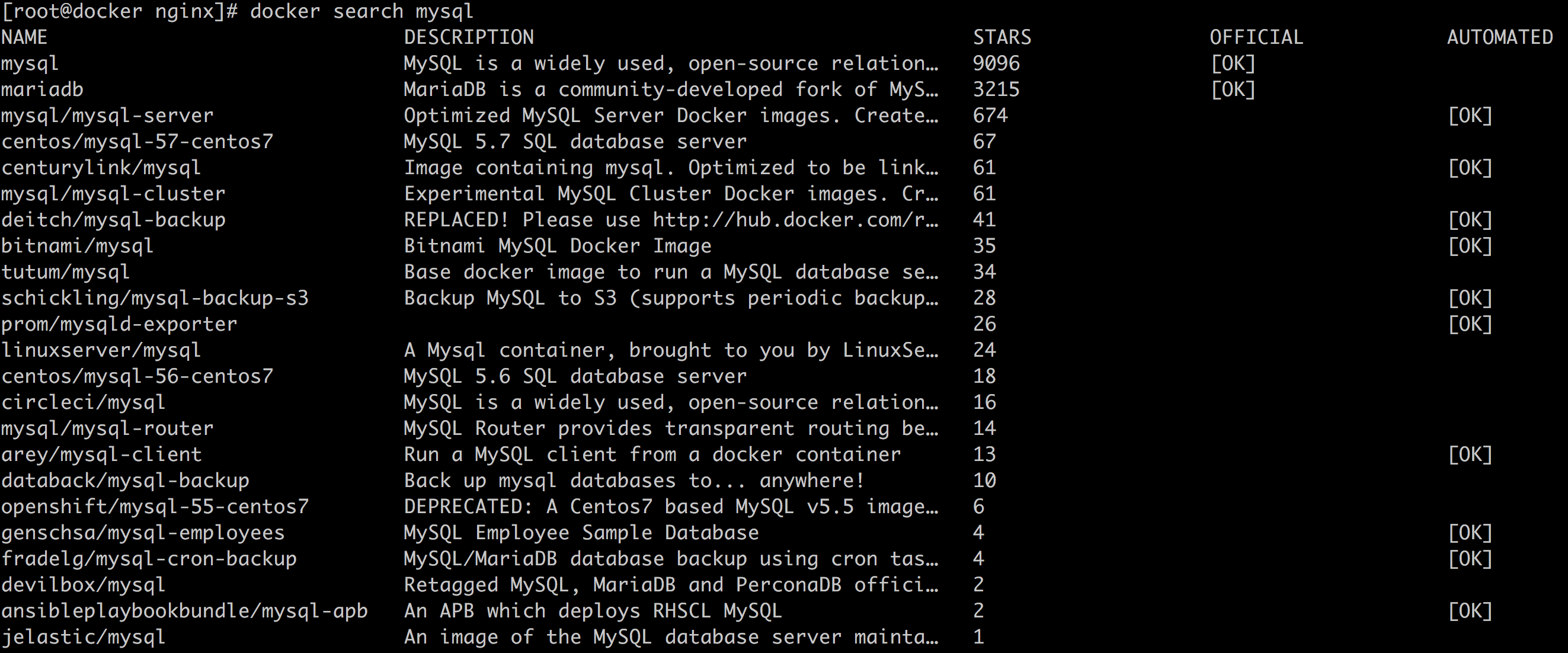Click the mysql/mysql-server image name

click(x=107, y=116)
